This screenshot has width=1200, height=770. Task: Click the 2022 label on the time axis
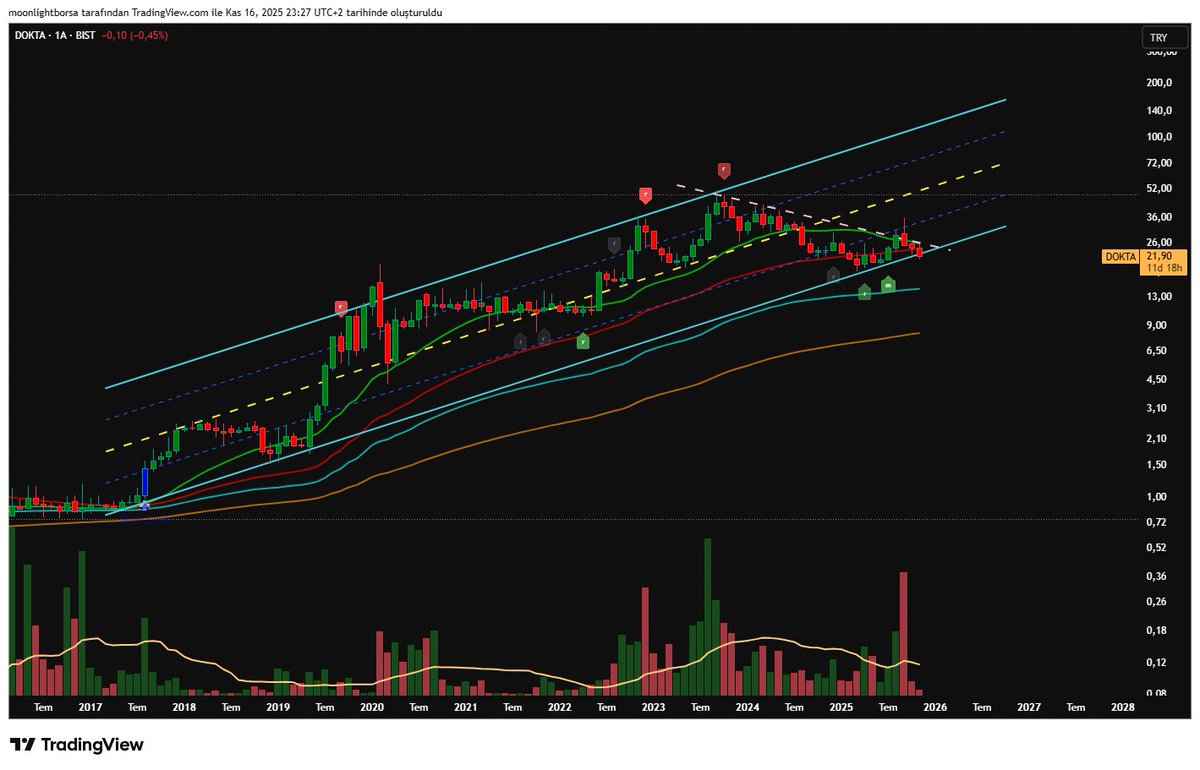pyautogui.click(x=559, y=706)
